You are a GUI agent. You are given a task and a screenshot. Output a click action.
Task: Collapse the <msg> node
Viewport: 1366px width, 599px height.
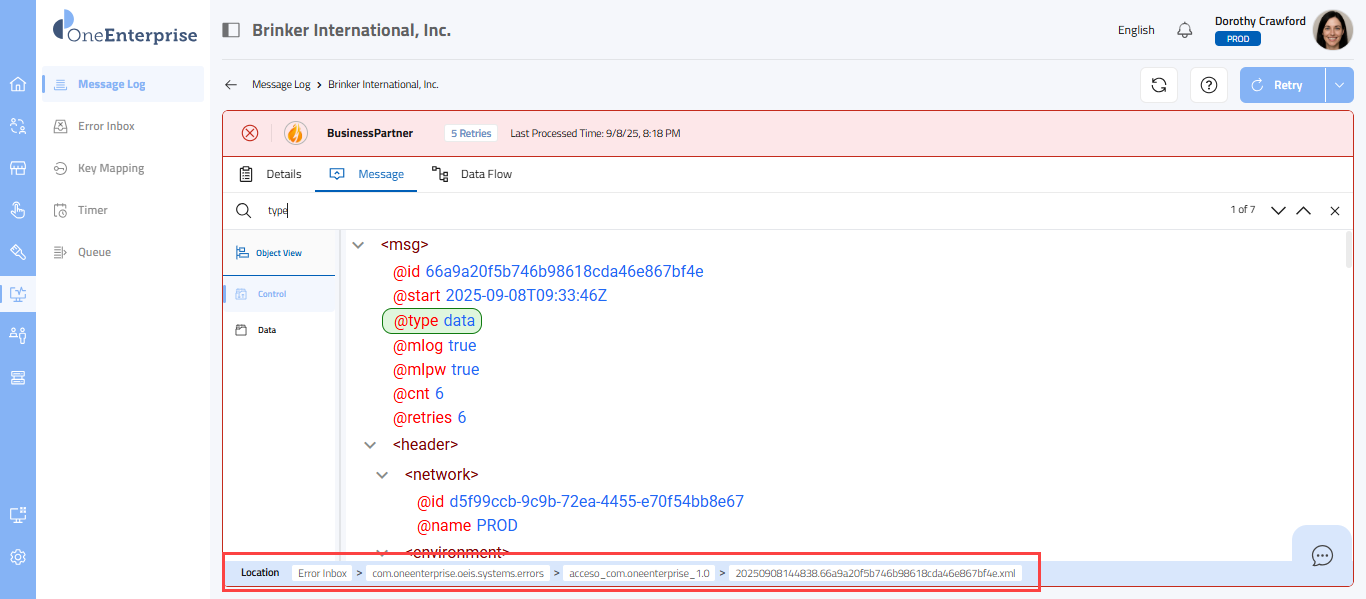point(358,244)
